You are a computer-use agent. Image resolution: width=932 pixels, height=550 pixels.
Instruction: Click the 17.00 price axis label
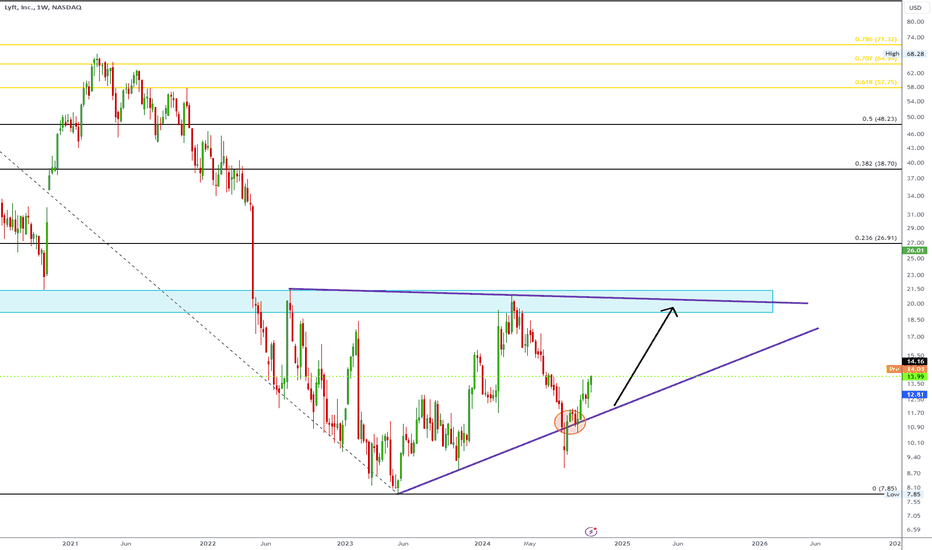coord(915,337)
